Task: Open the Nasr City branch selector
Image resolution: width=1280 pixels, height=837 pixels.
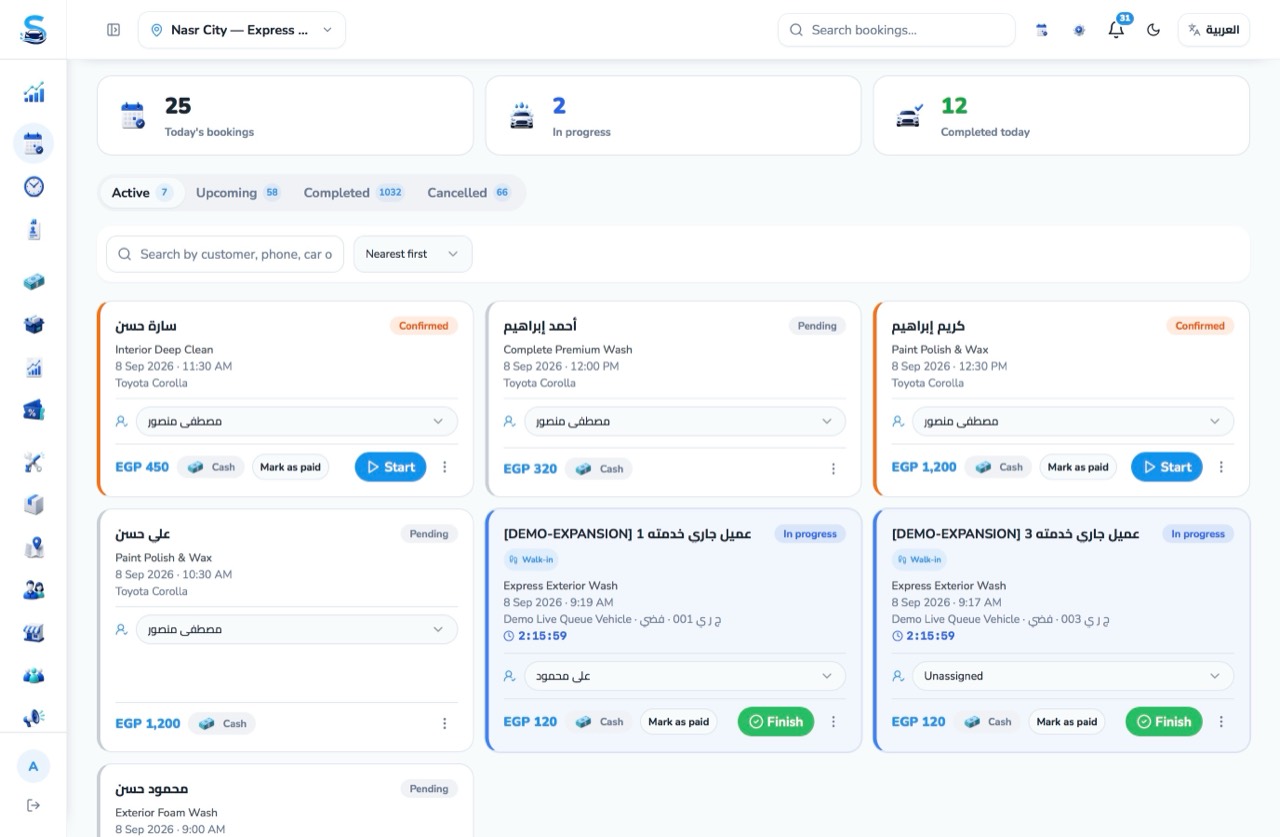Action: [242, 30]
